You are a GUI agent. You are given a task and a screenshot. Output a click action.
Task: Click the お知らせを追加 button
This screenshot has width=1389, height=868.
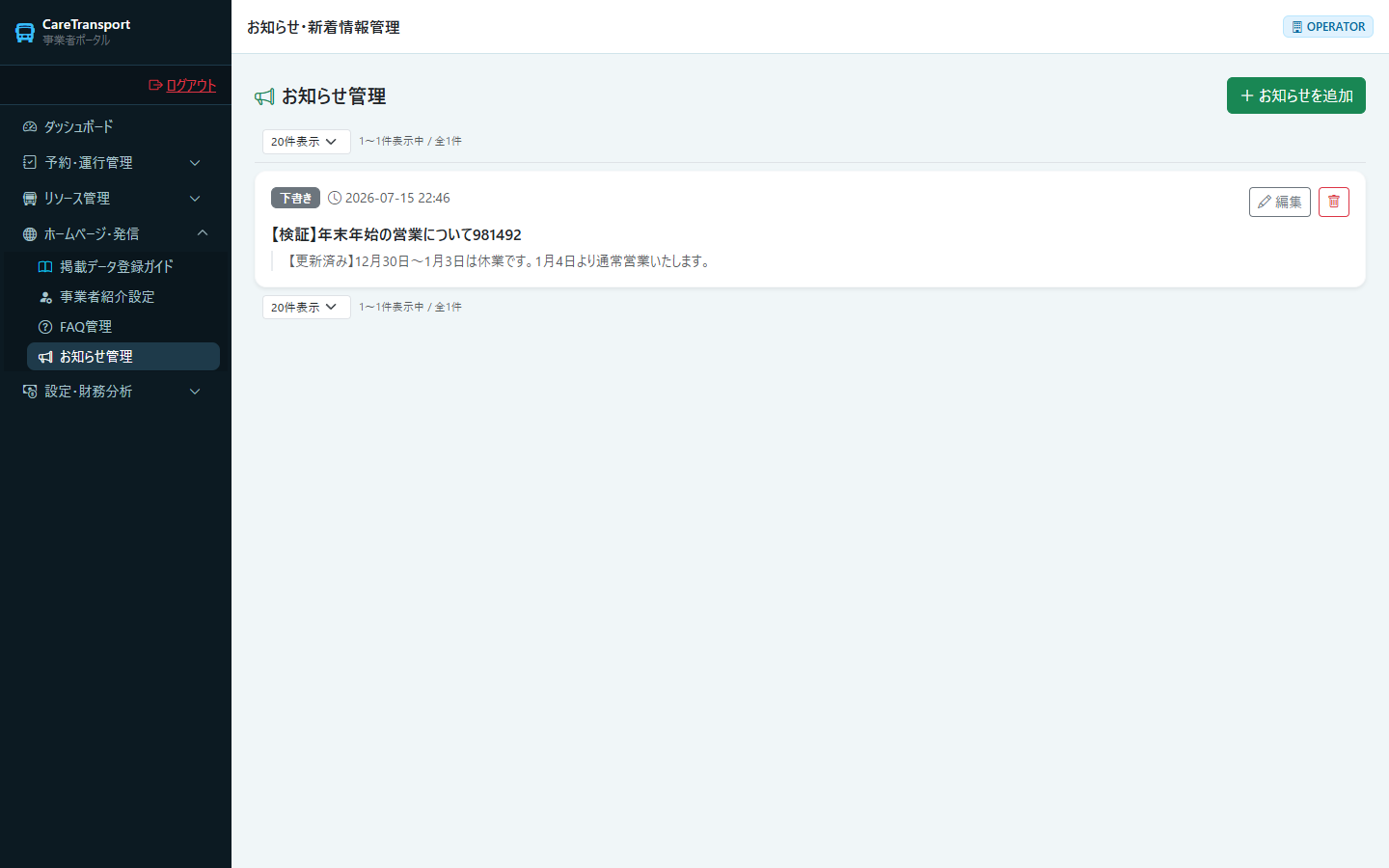(1296, 95)
